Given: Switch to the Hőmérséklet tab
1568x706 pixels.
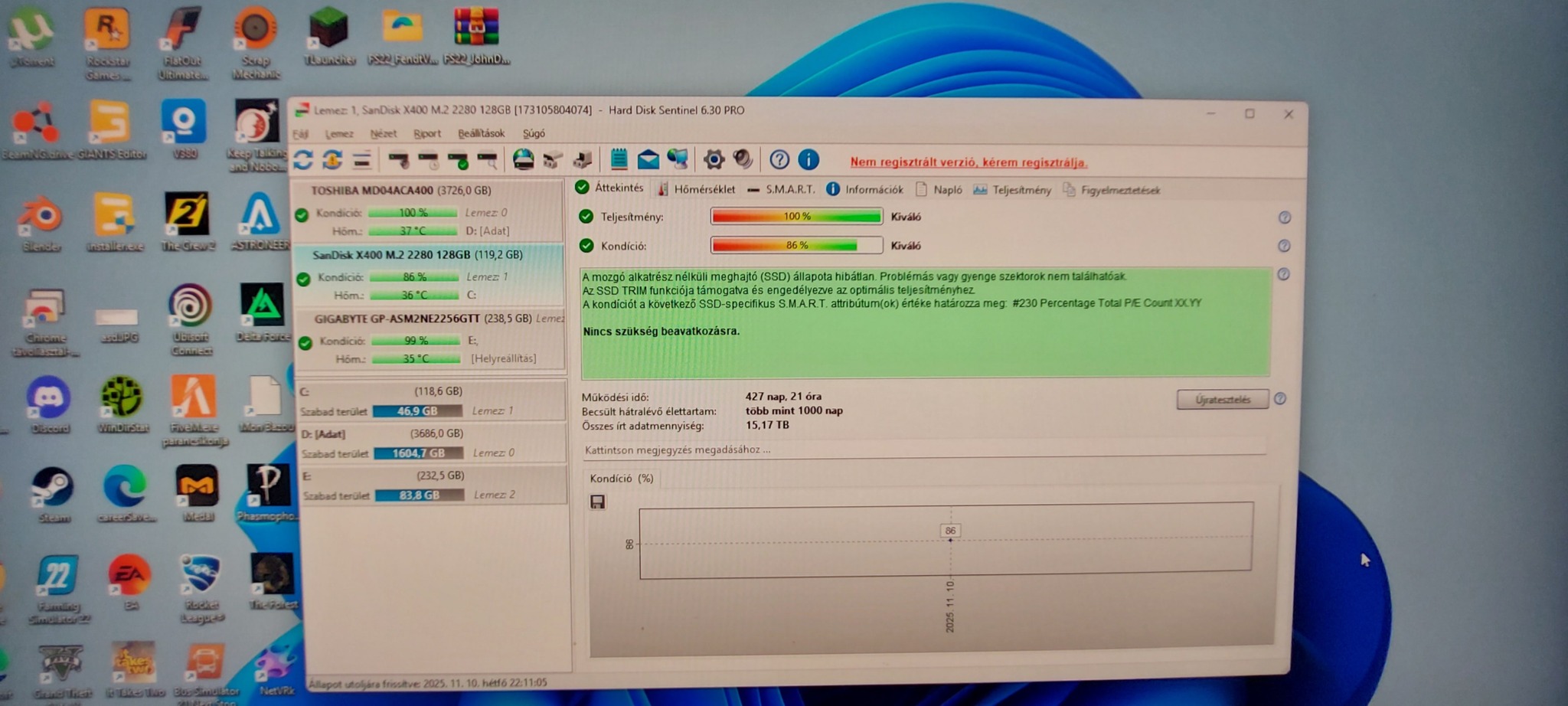Looking at the screenshot, I should point(696,189).
